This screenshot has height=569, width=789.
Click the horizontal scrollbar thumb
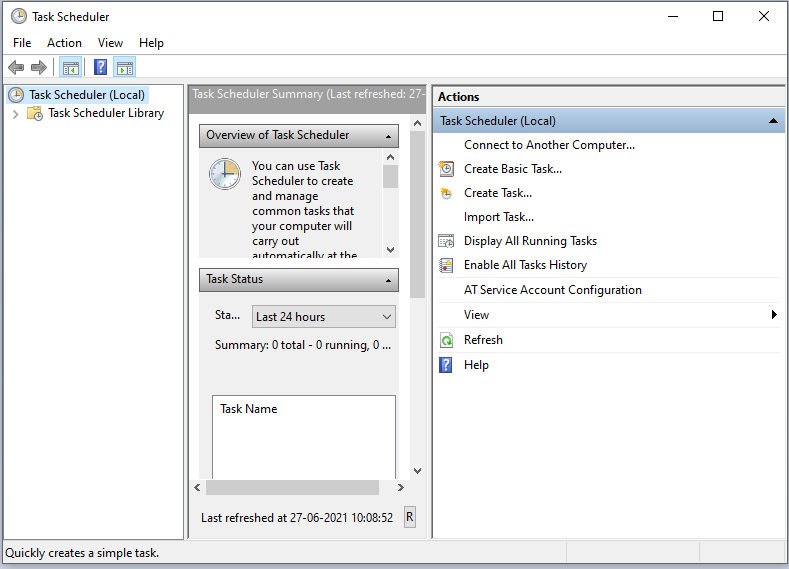292,487
